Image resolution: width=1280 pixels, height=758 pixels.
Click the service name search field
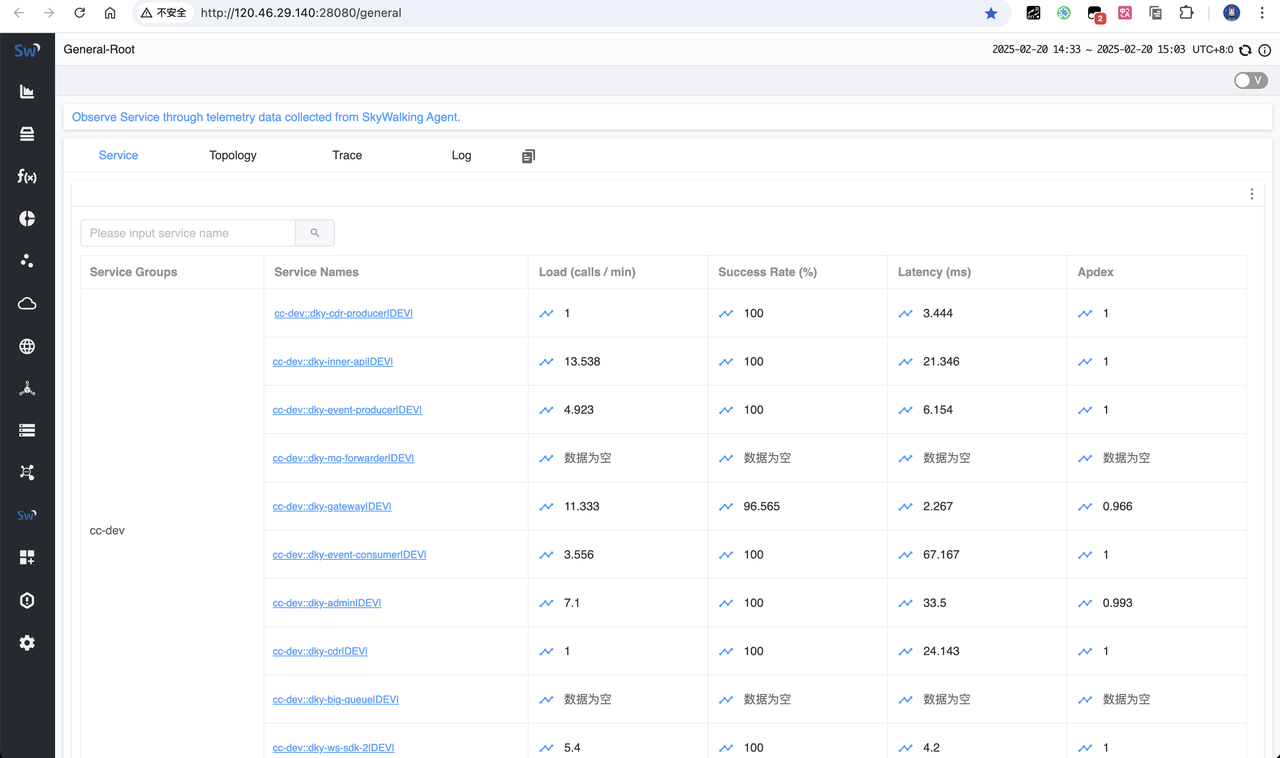pos(188,233)
